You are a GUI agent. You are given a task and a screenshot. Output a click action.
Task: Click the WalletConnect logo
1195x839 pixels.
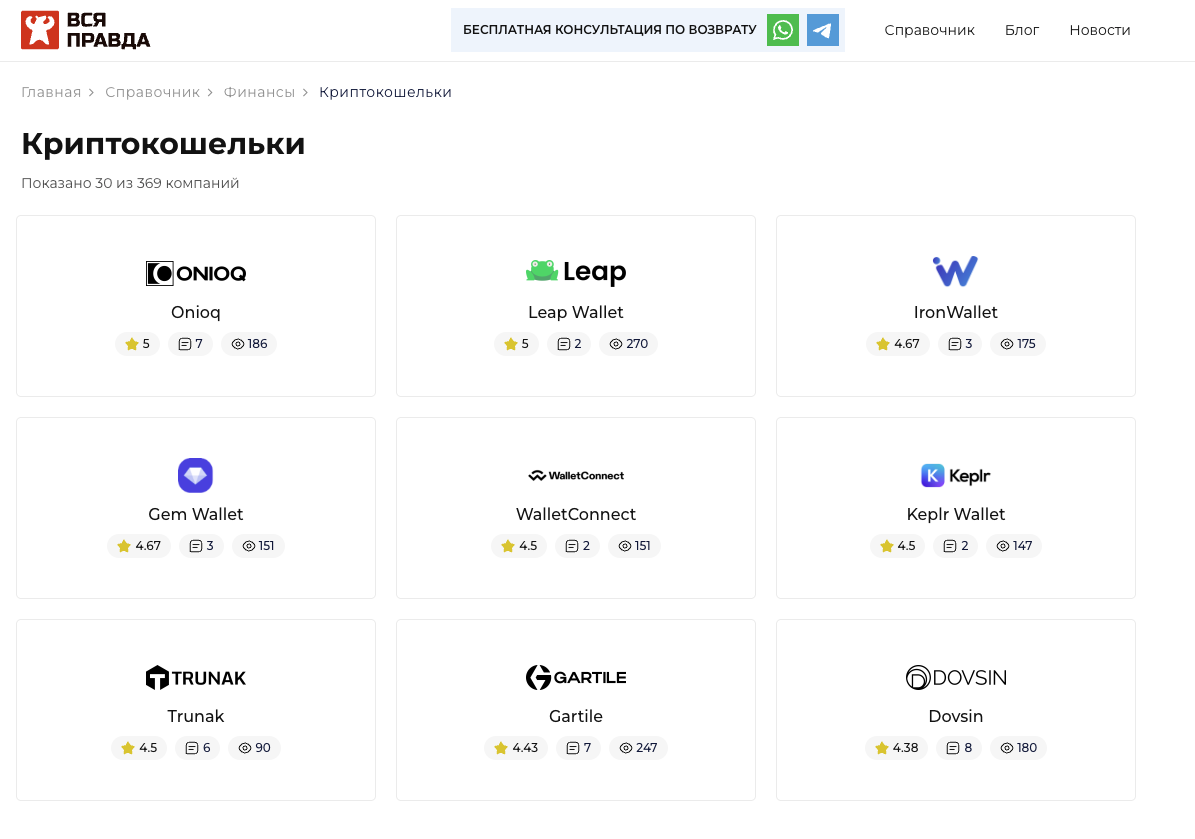[x=576, y=476]
